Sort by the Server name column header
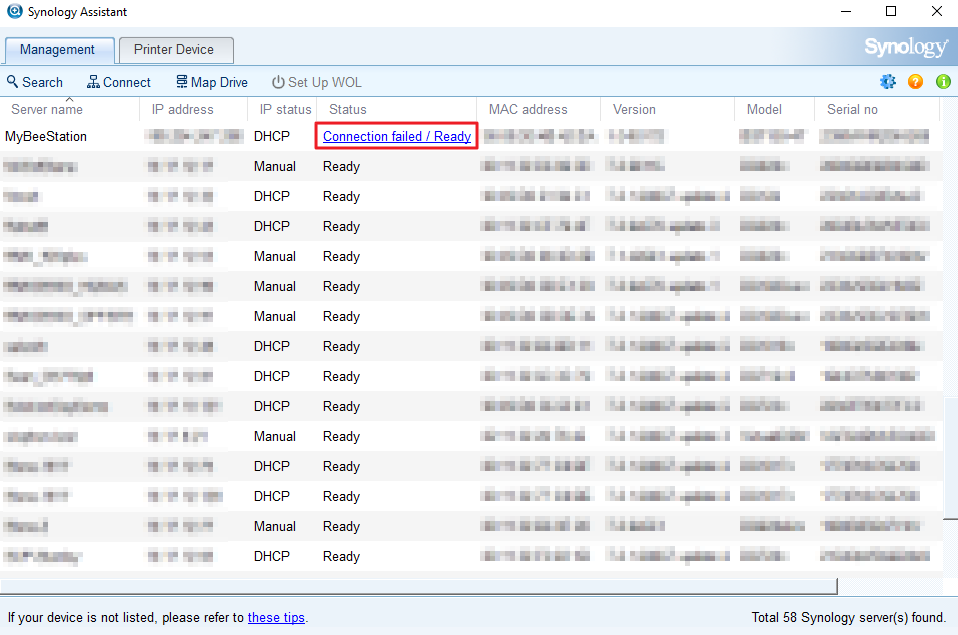The image size is (958, 635). [x=70, y=109]
